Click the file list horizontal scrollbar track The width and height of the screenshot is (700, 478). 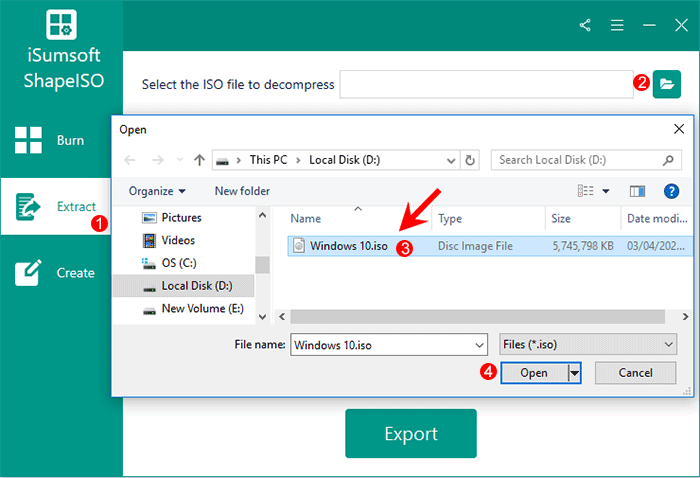click(x=478, y=316)
